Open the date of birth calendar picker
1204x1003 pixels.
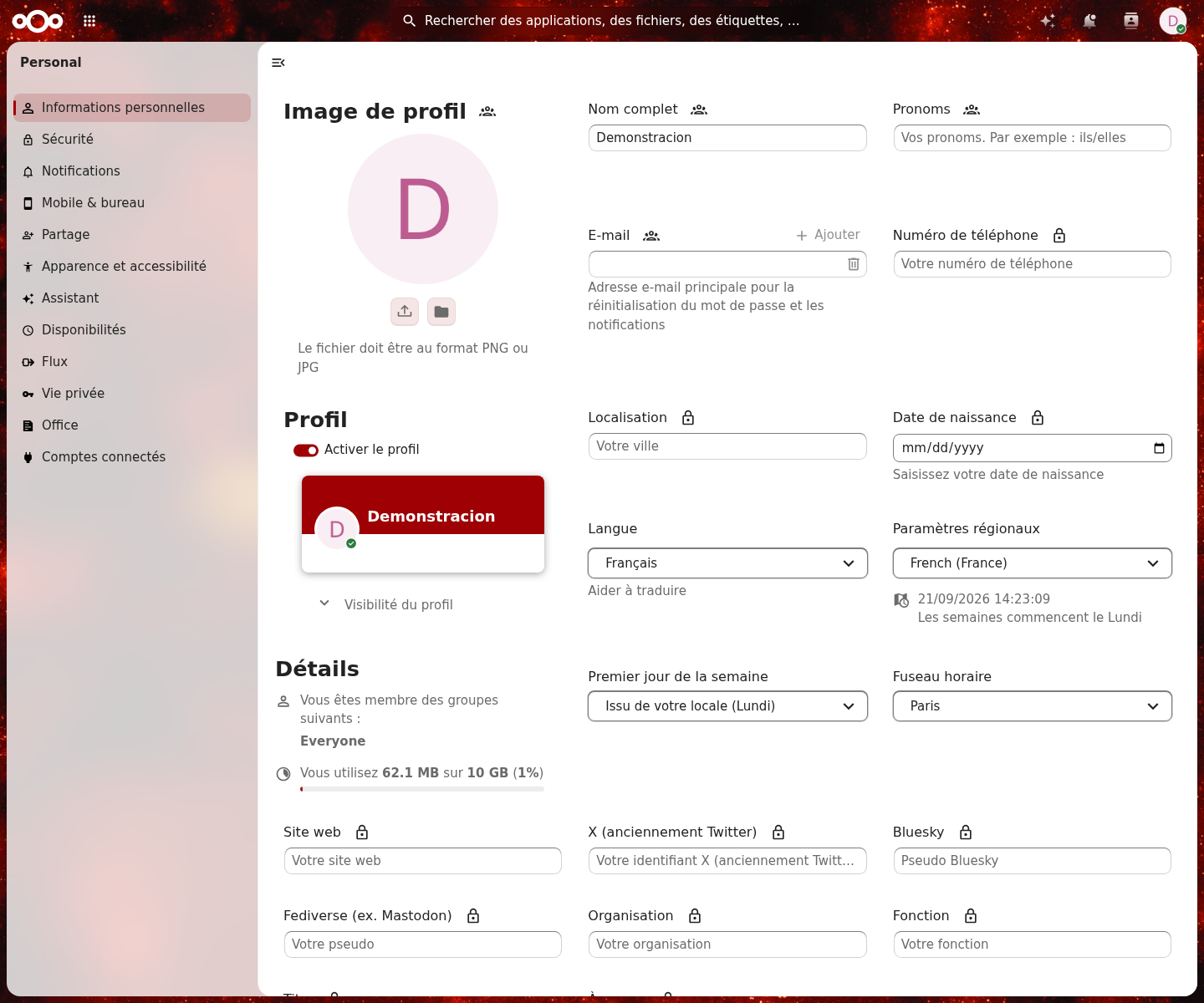[1159, 448]
